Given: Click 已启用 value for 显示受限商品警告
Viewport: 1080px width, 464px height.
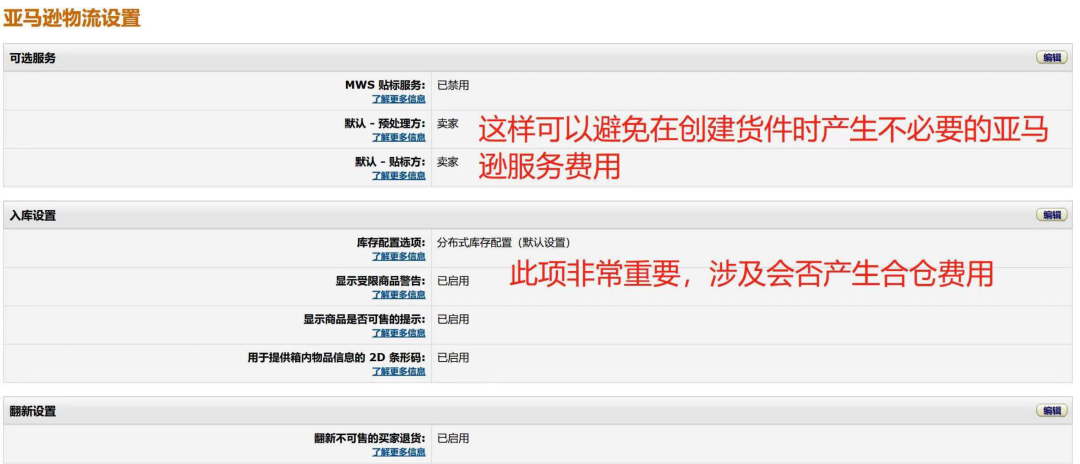Looking at the screenshot, I should [x=453, y=281].
